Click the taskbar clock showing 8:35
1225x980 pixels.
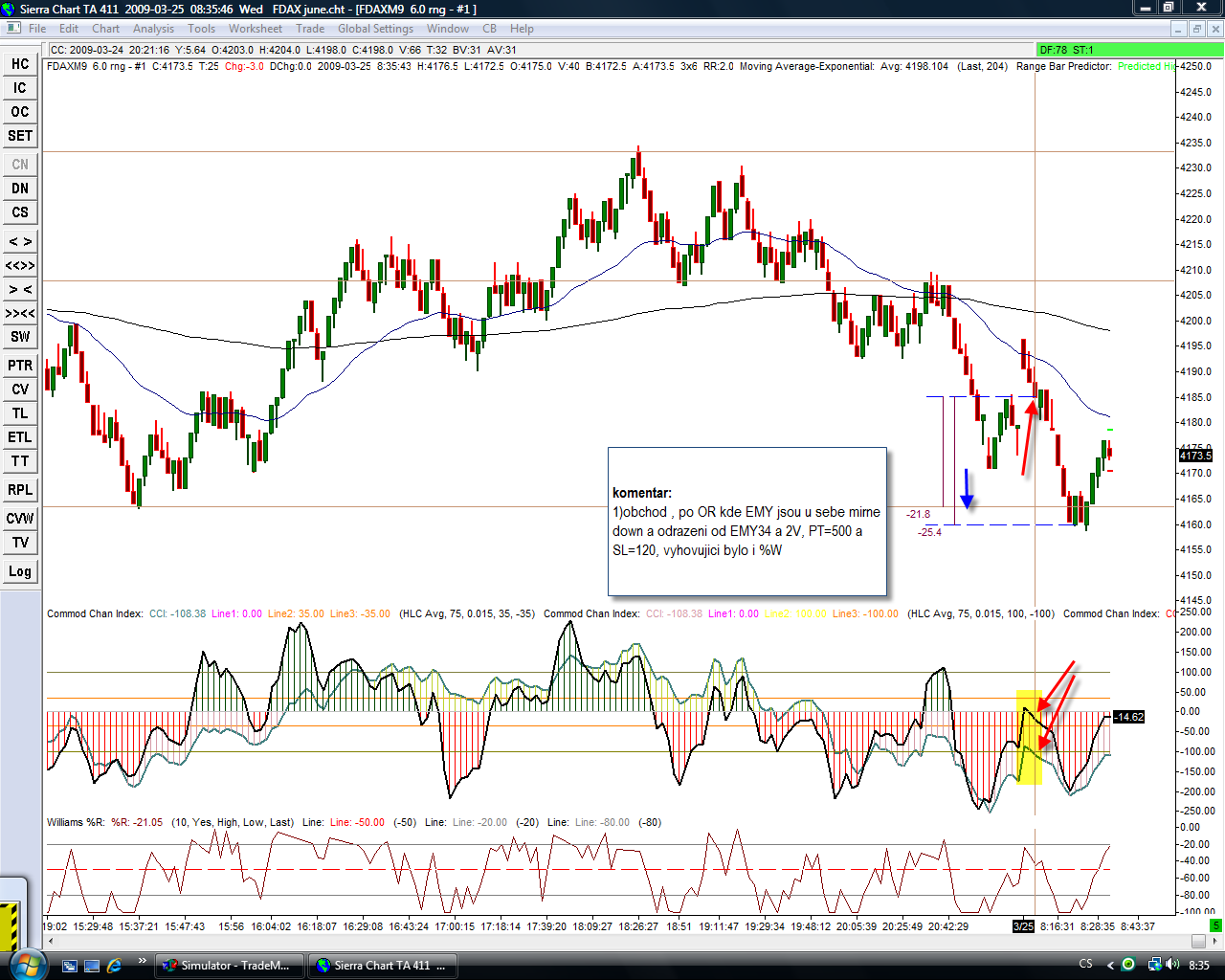pyautogui.click(x=1199, y=965)
